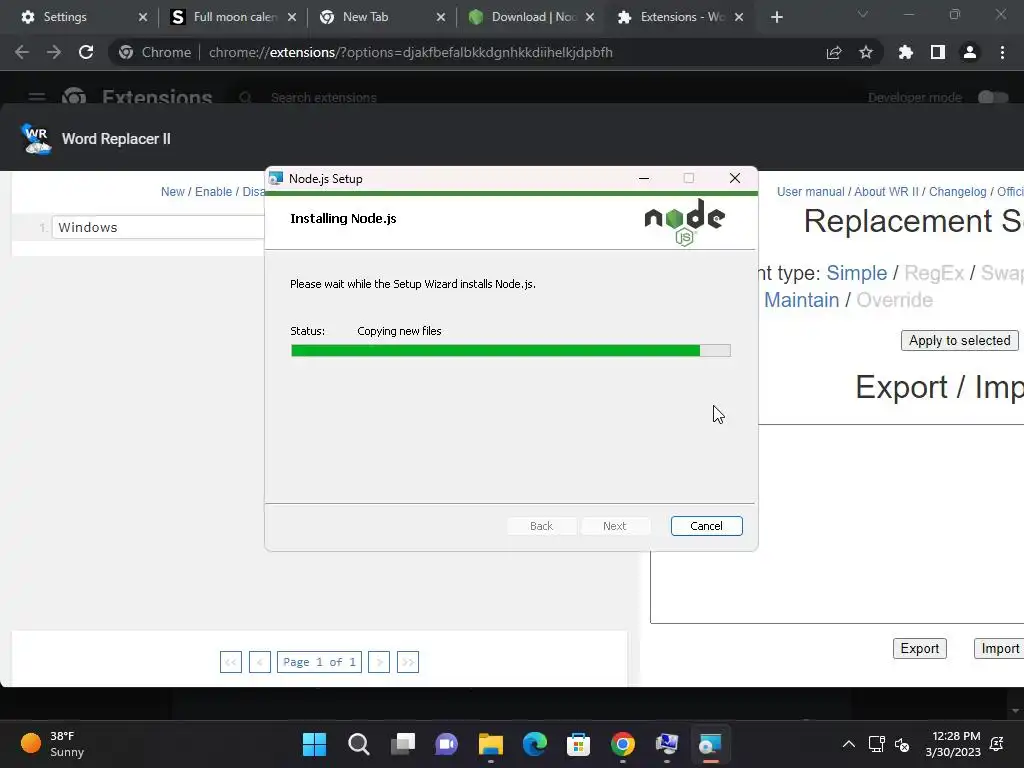Open Google Chrome from the taskbar
The image size is (1024, 768).
pos(622,744)
